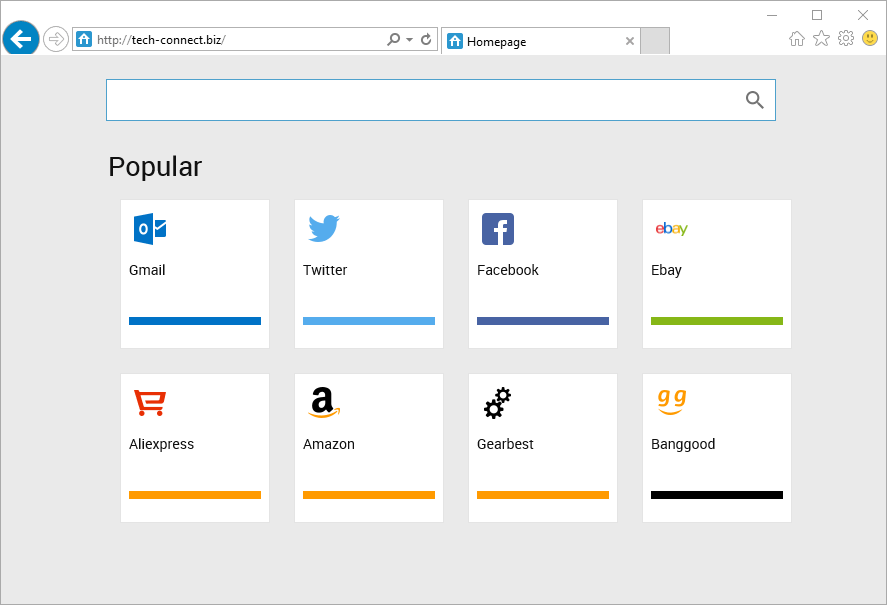Screen dimensions: 887x605
Task: Open the Ebay link label
Action: click(x=666, y=271)
